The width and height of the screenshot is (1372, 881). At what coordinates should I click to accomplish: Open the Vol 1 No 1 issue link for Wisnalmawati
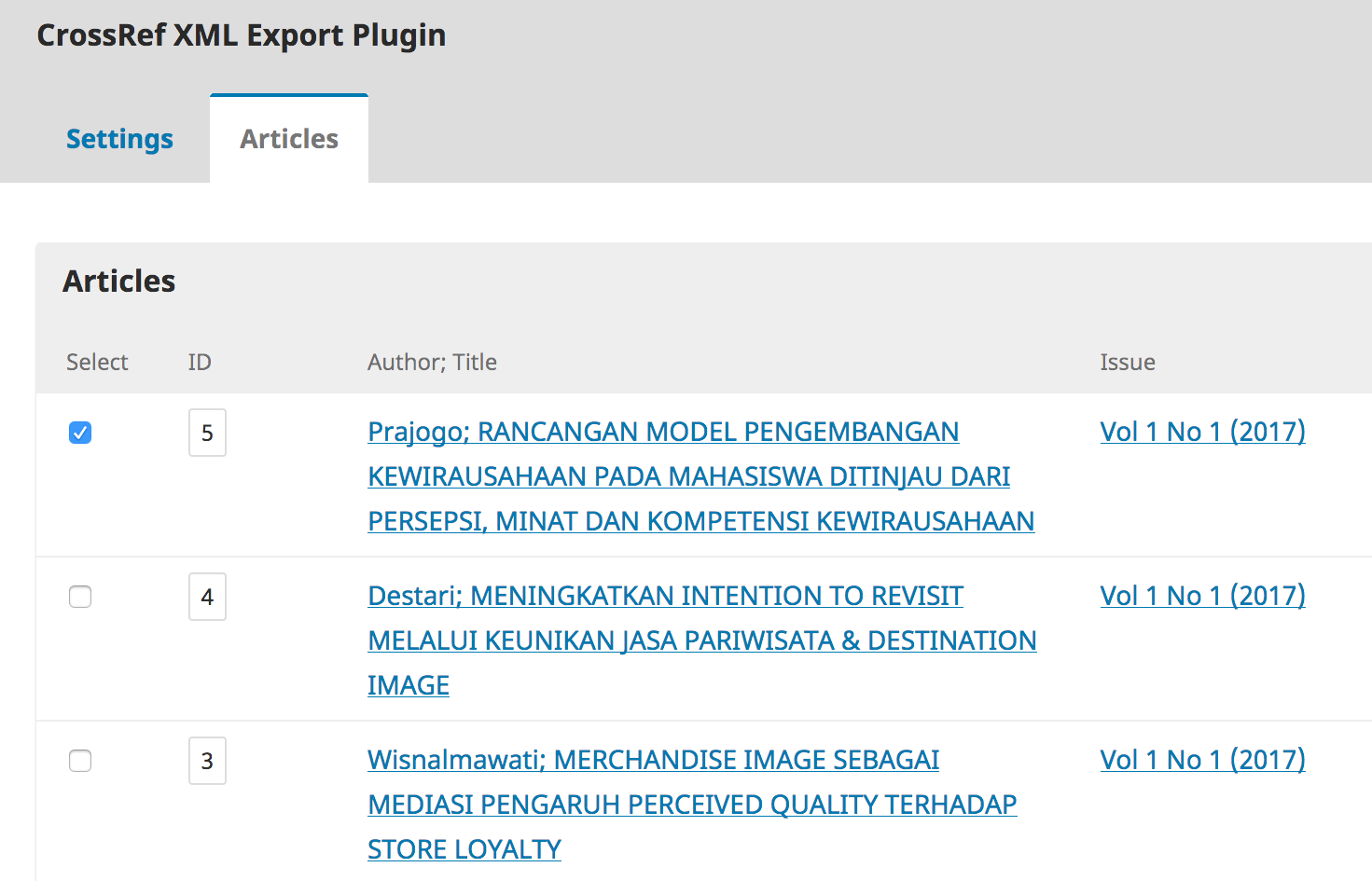click(x=1202, y=760)
